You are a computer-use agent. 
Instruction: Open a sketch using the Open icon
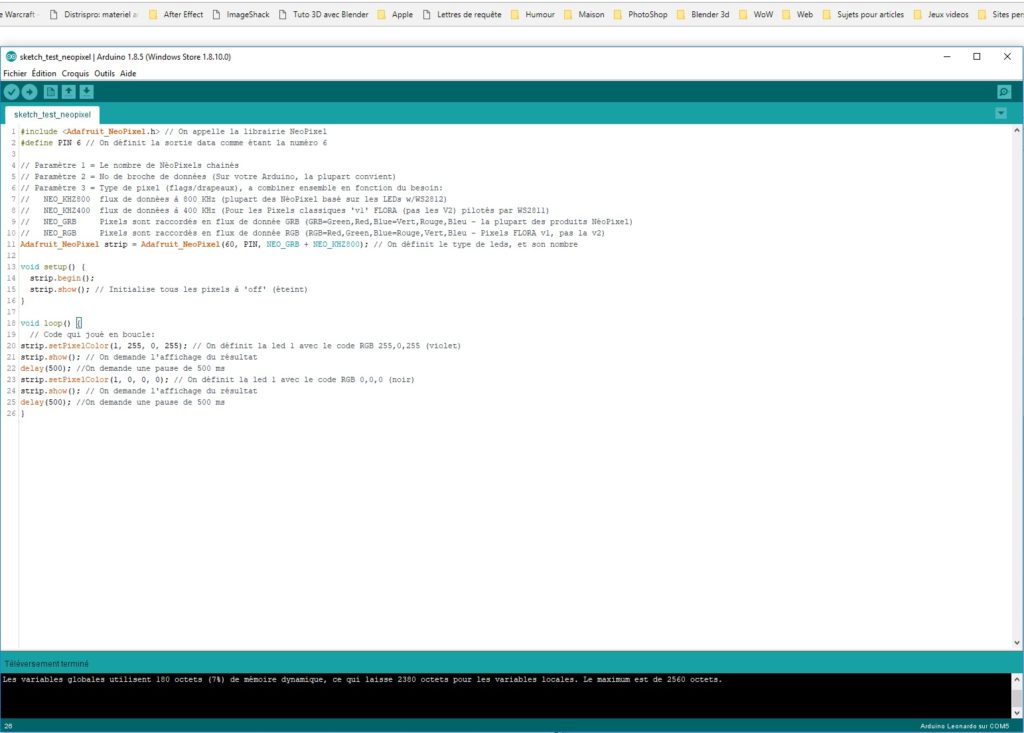pyautogui.click(x=69, y=92)
